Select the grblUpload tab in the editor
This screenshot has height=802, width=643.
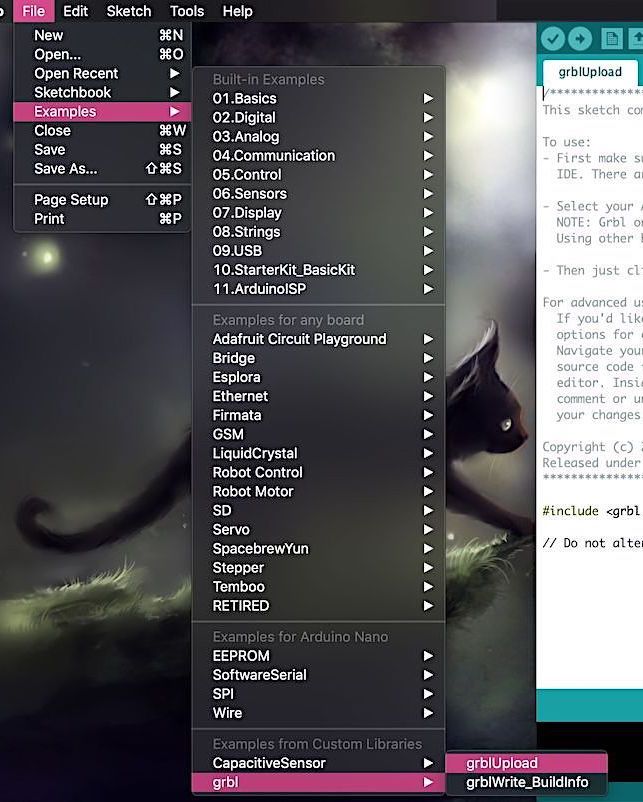coord(590,72)
